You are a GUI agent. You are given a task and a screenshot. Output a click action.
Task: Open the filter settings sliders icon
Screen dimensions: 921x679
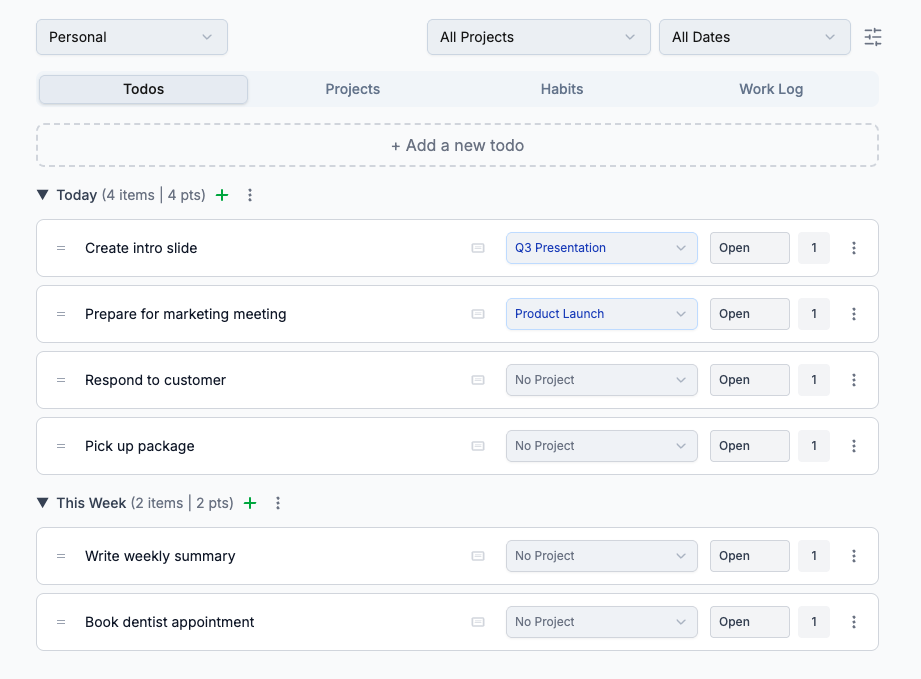coord(873,37)
